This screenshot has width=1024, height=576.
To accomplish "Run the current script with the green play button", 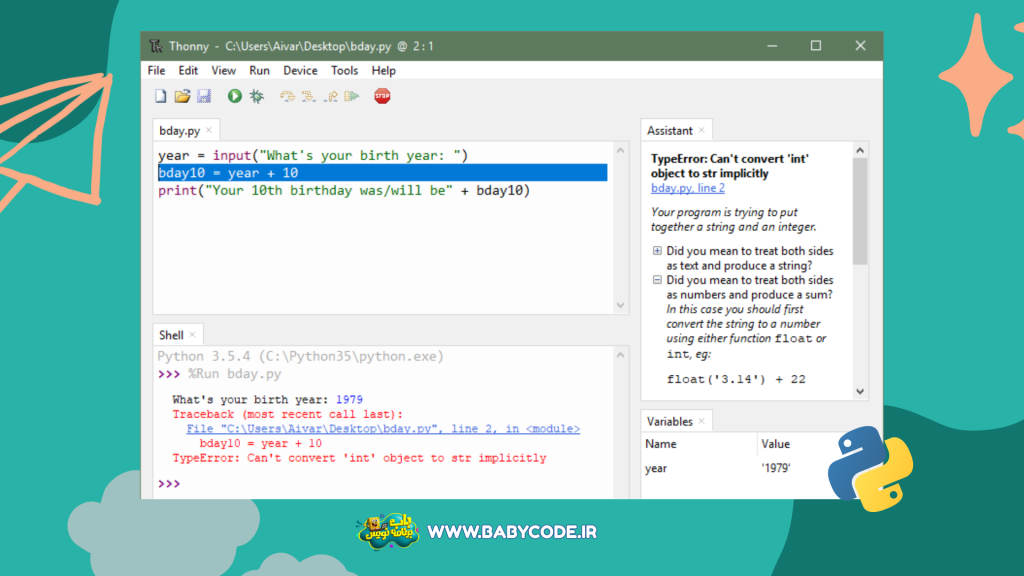I will (x=234, y=97).
